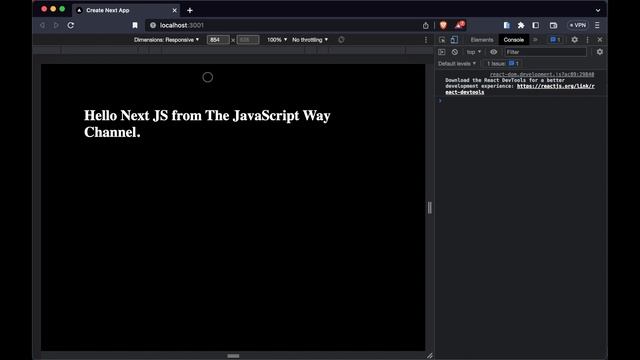Show the console sidebar
This screenshot has width=640, height=360.
pos(442,52)
